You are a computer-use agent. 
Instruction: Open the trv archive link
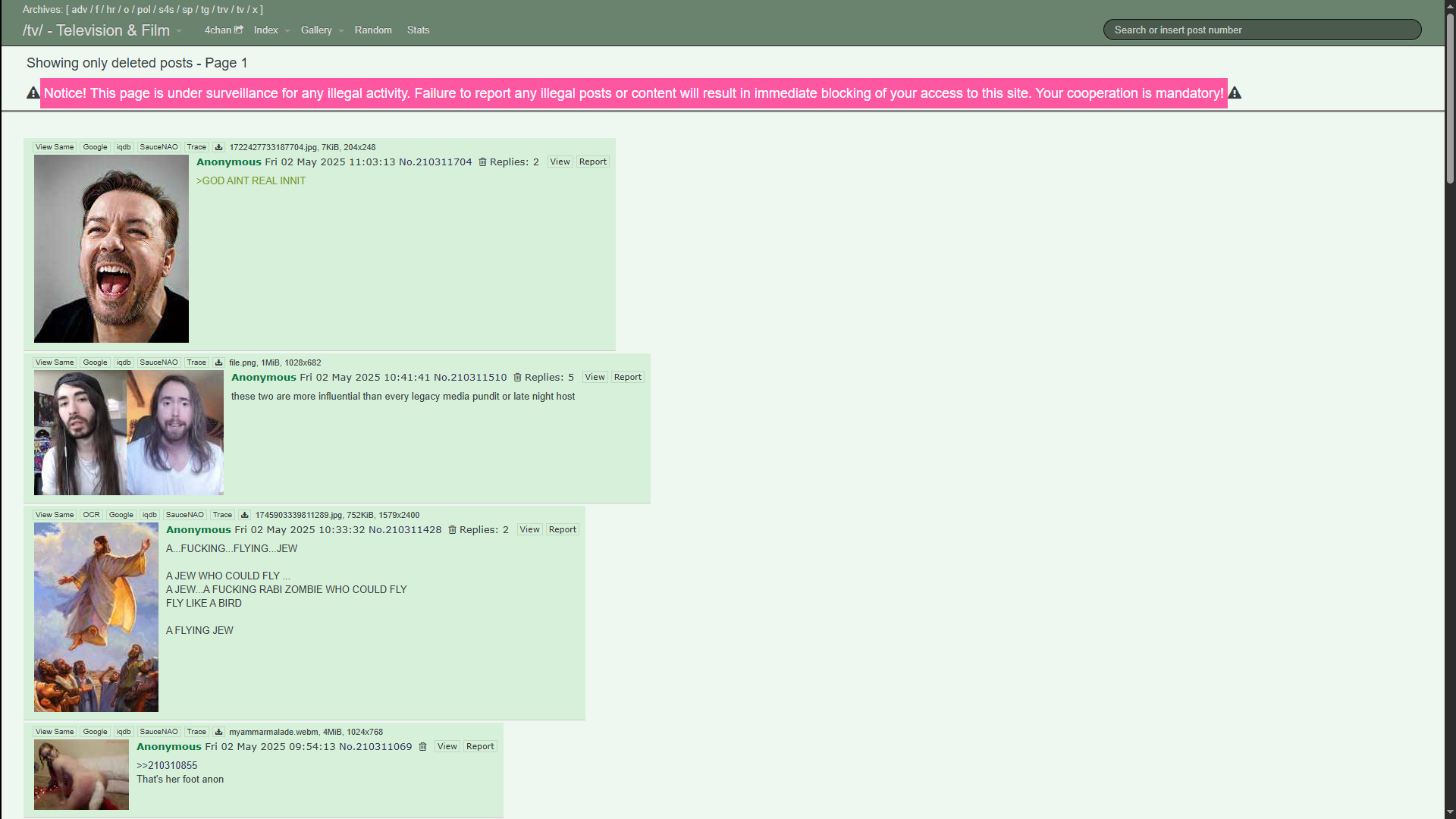223,10
